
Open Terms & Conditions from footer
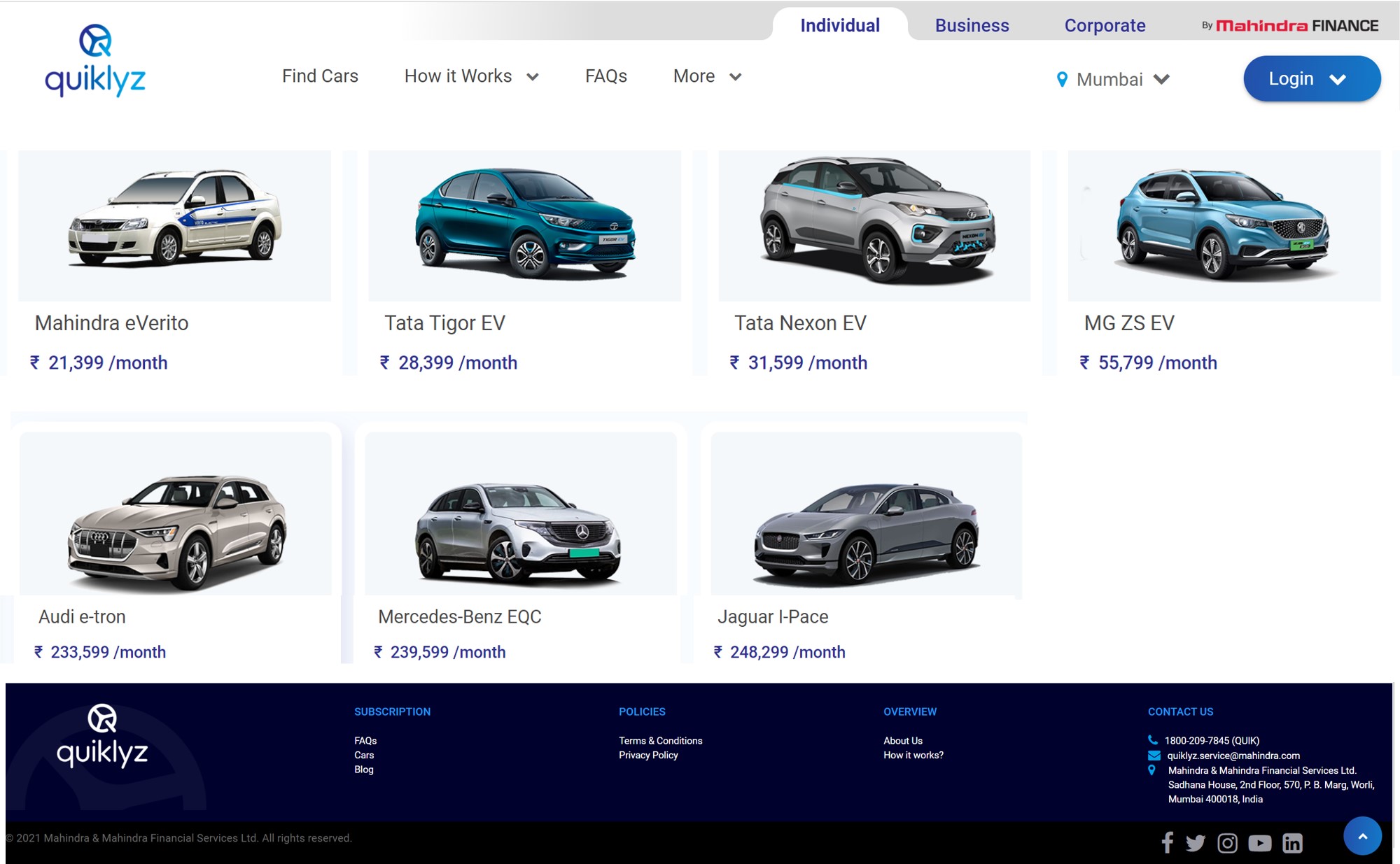point(660,740)
